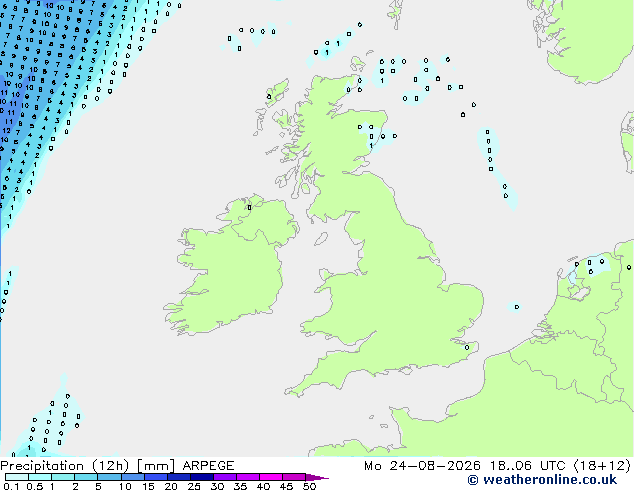
Task: Click the purple arrow above 50 mm
Action: click(x=317, y=477)
